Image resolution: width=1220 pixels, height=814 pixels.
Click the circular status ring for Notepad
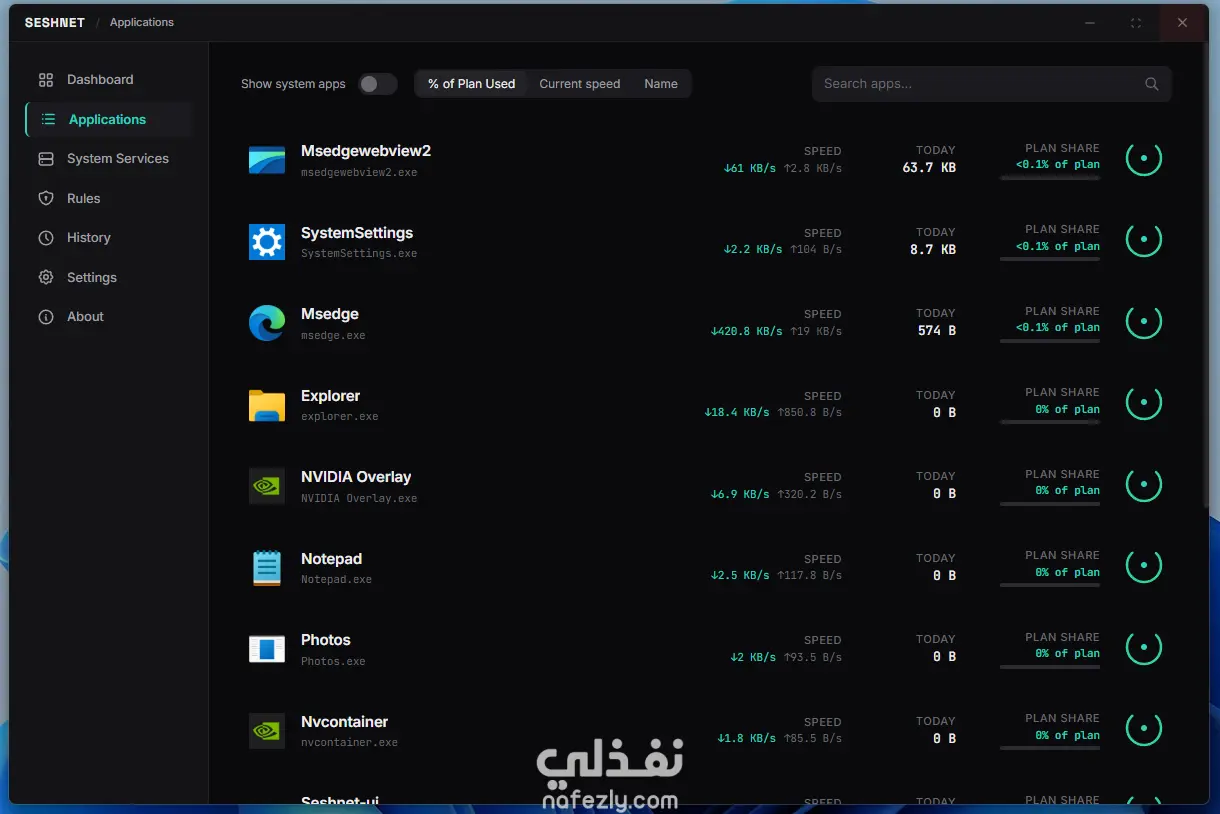coord(1144,566)
